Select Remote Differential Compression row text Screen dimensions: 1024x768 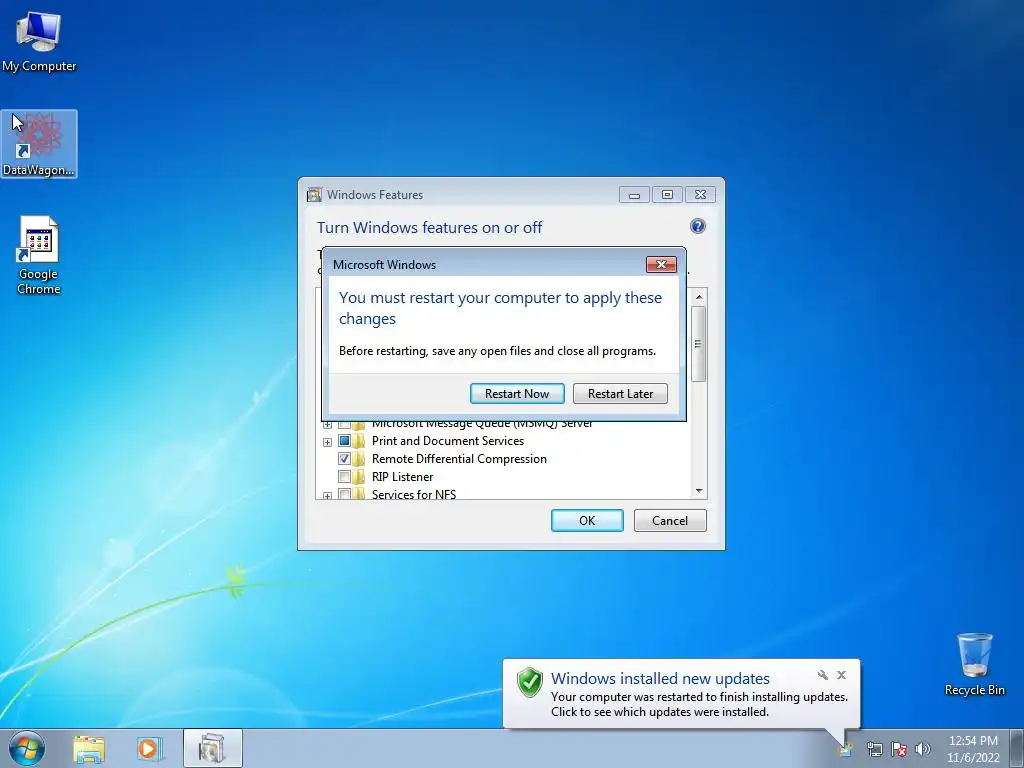(459, 458)
